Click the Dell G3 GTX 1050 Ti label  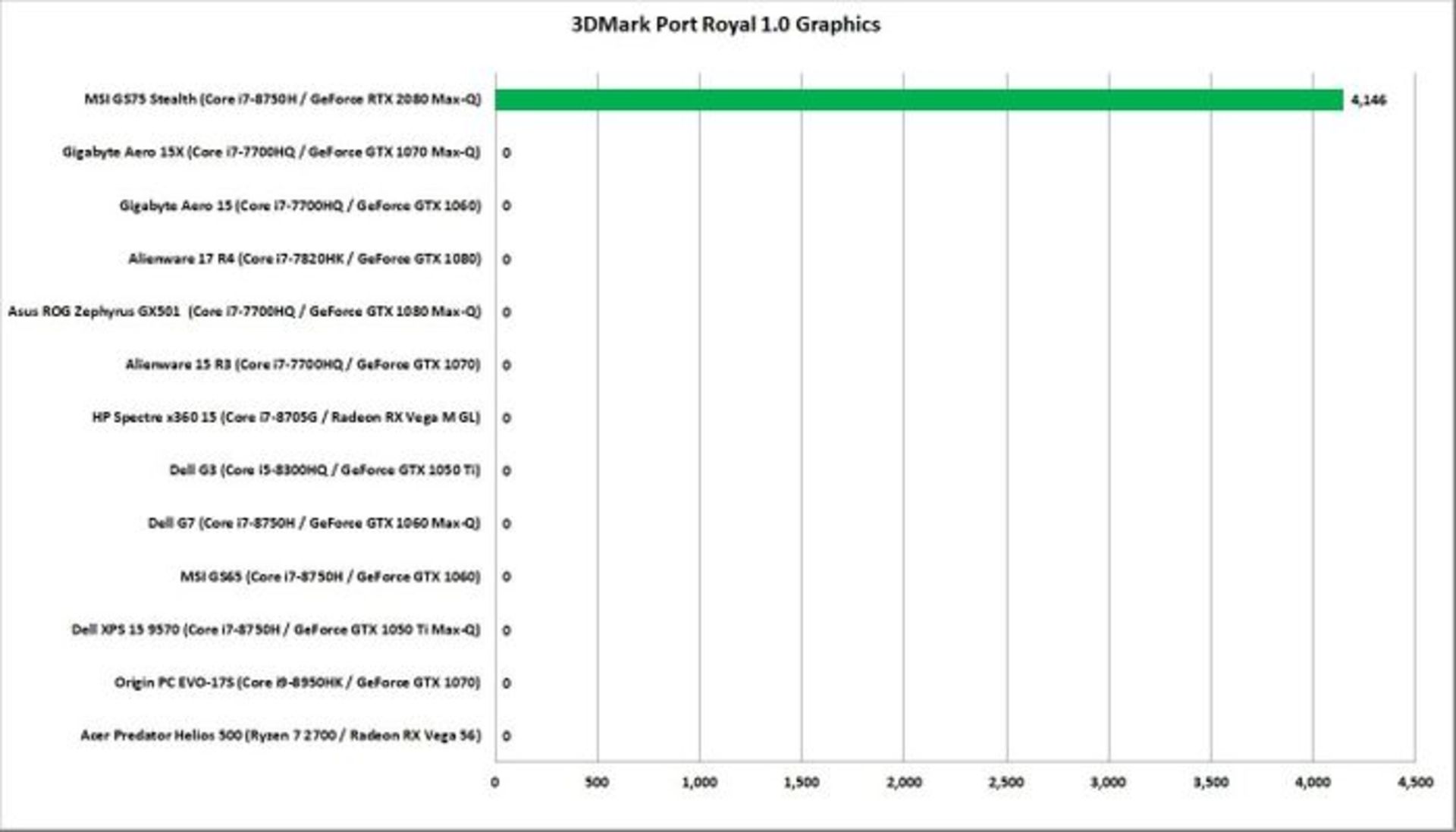click(325, 470)
